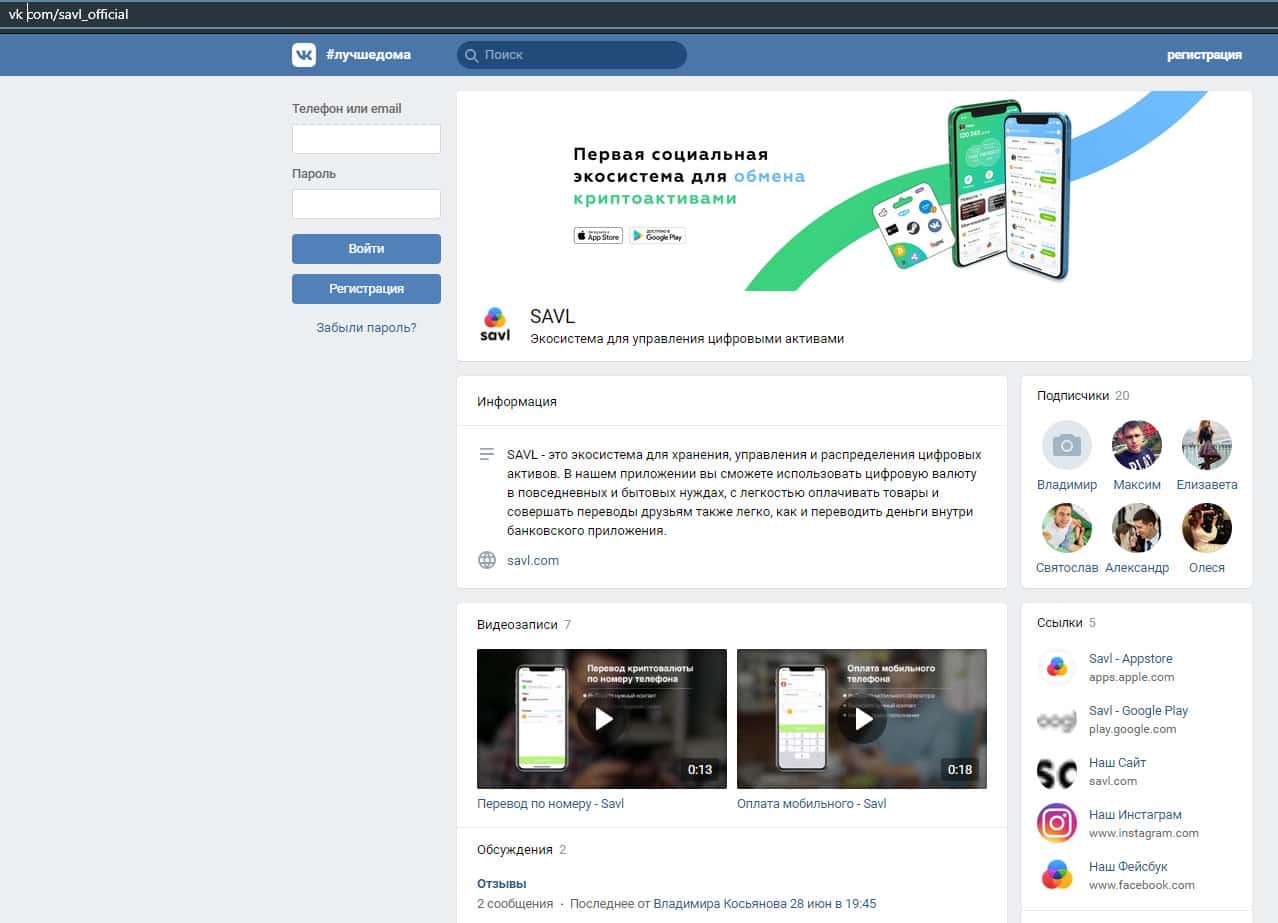Open the Обсуждения section header
Viewport: 1278px width, 923px height.
coord(522,850)
